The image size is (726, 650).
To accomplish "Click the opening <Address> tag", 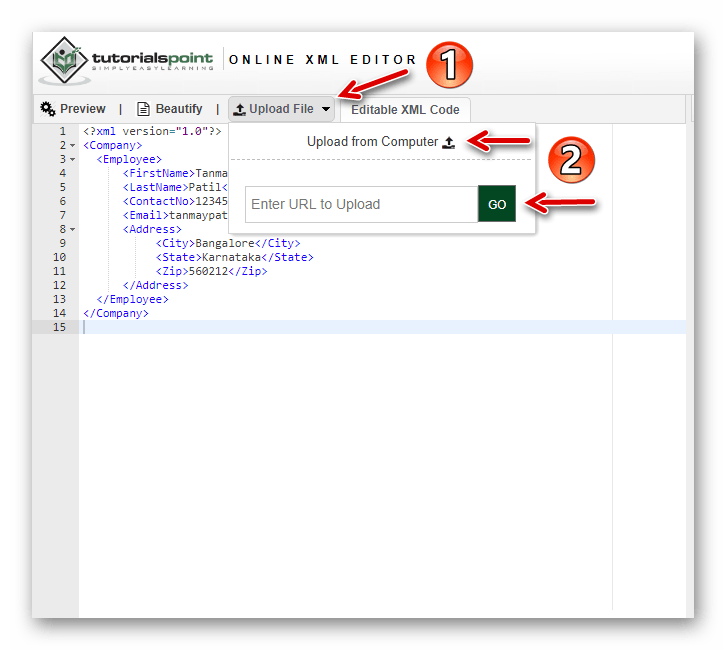I will [x=152, y=229].
